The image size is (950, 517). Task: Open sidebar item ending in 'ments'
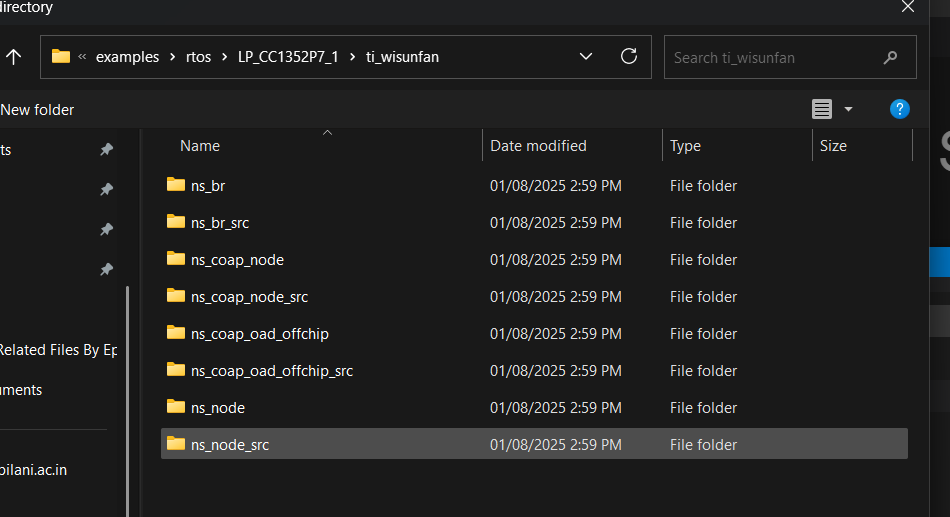click(x=21, y=390)
